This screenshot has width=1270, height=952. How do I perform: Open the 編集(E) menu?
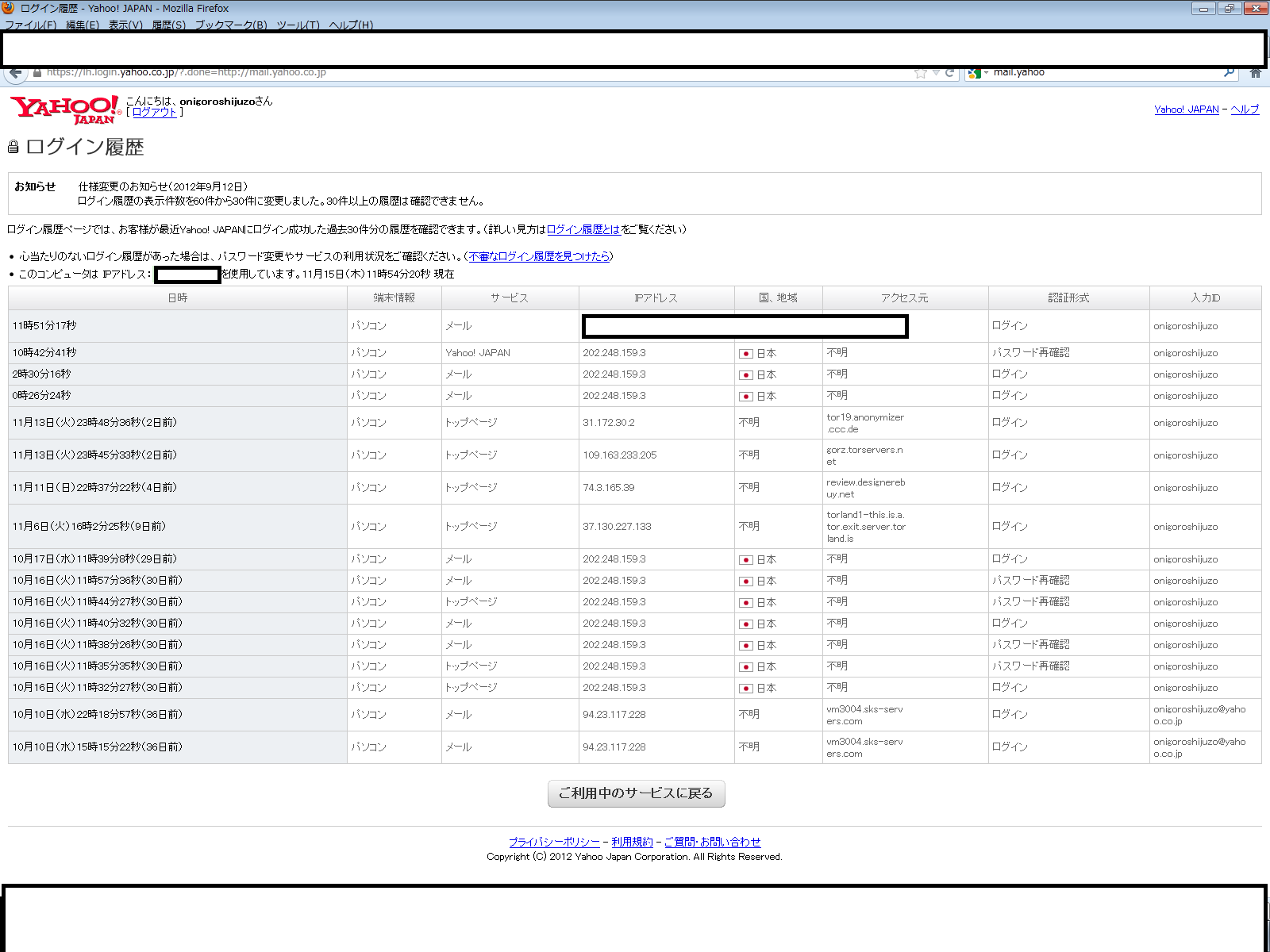tap(82, 25)
